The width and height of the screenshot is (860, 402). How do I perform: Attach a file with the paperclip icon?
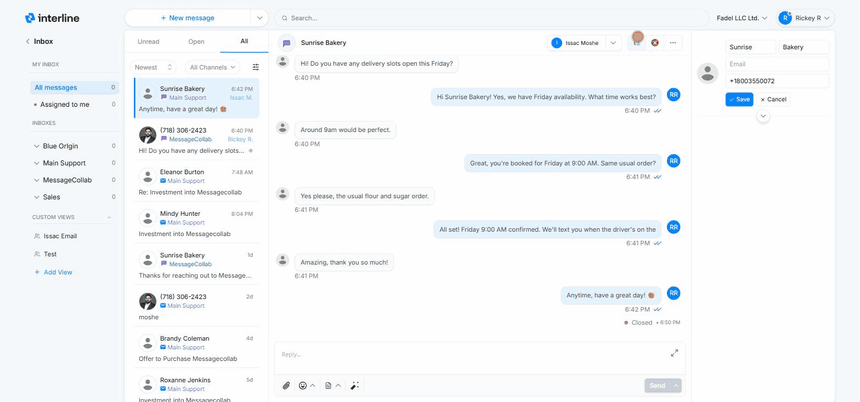pos(286,386)
